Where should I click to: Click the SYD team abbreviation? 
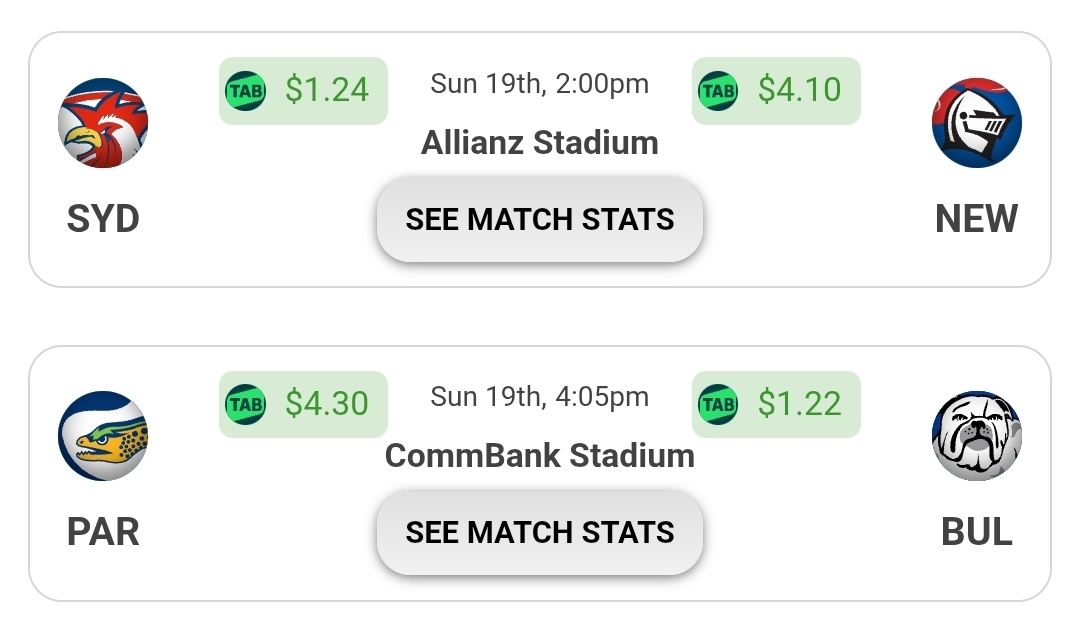103,219
